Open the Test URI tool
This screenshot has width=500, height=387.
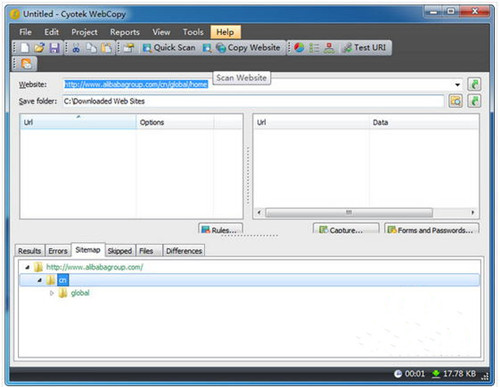365,48
